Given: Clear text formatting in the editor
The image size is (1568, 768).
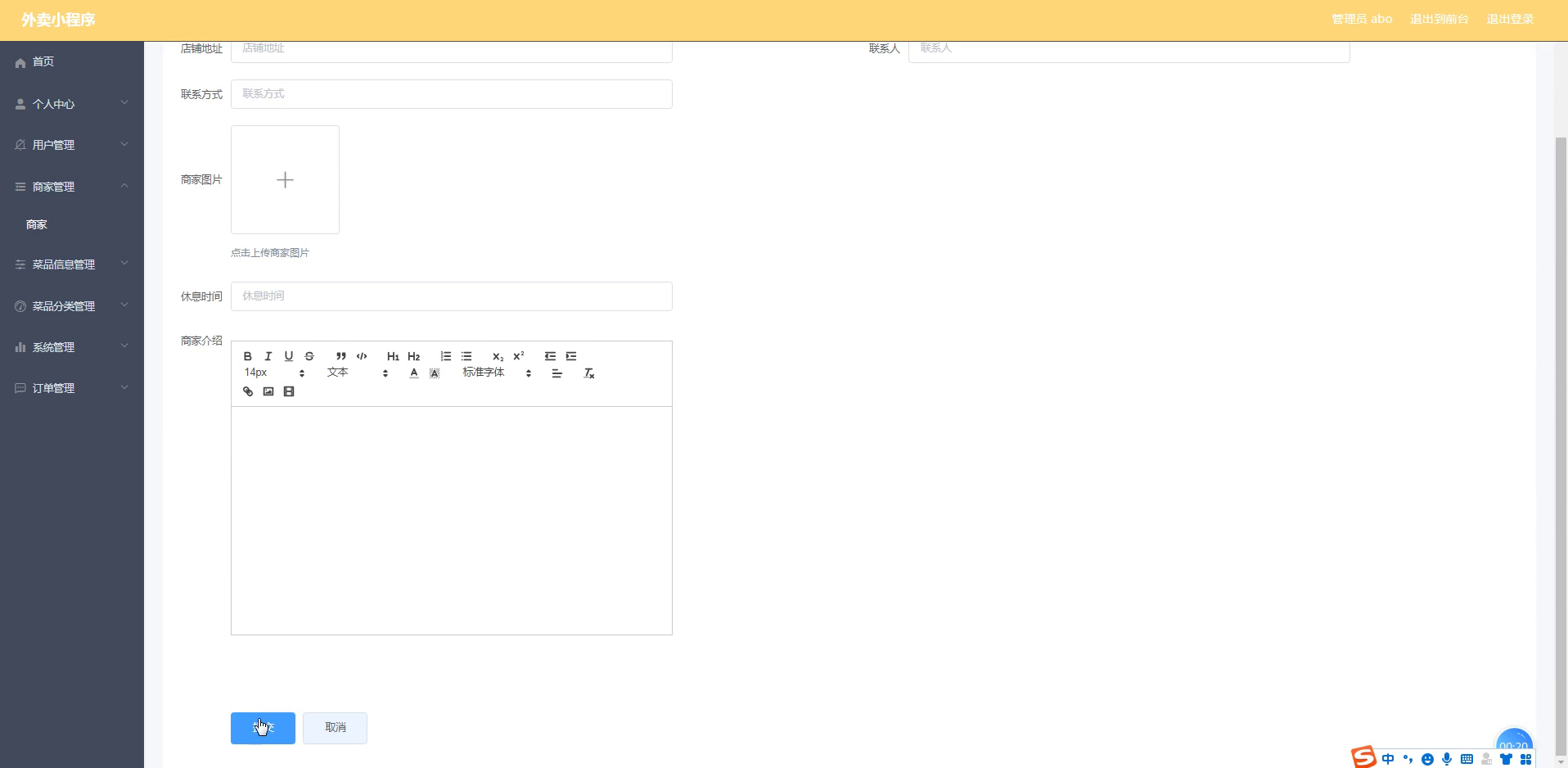Looking at the screenshot, I should pyautogui.click(x=588, y=373).
